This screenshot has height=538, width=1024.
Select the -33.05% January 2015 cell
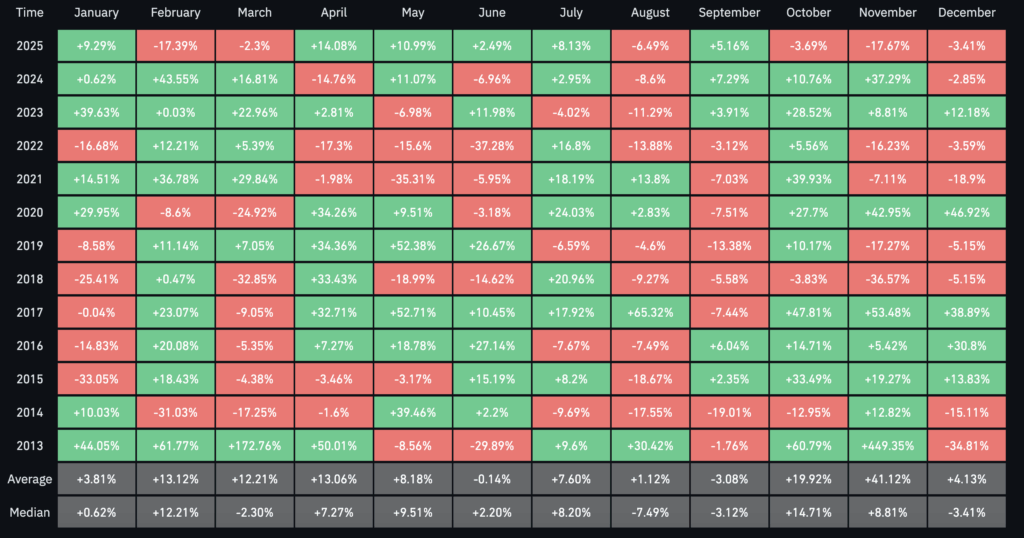point(96,379)
